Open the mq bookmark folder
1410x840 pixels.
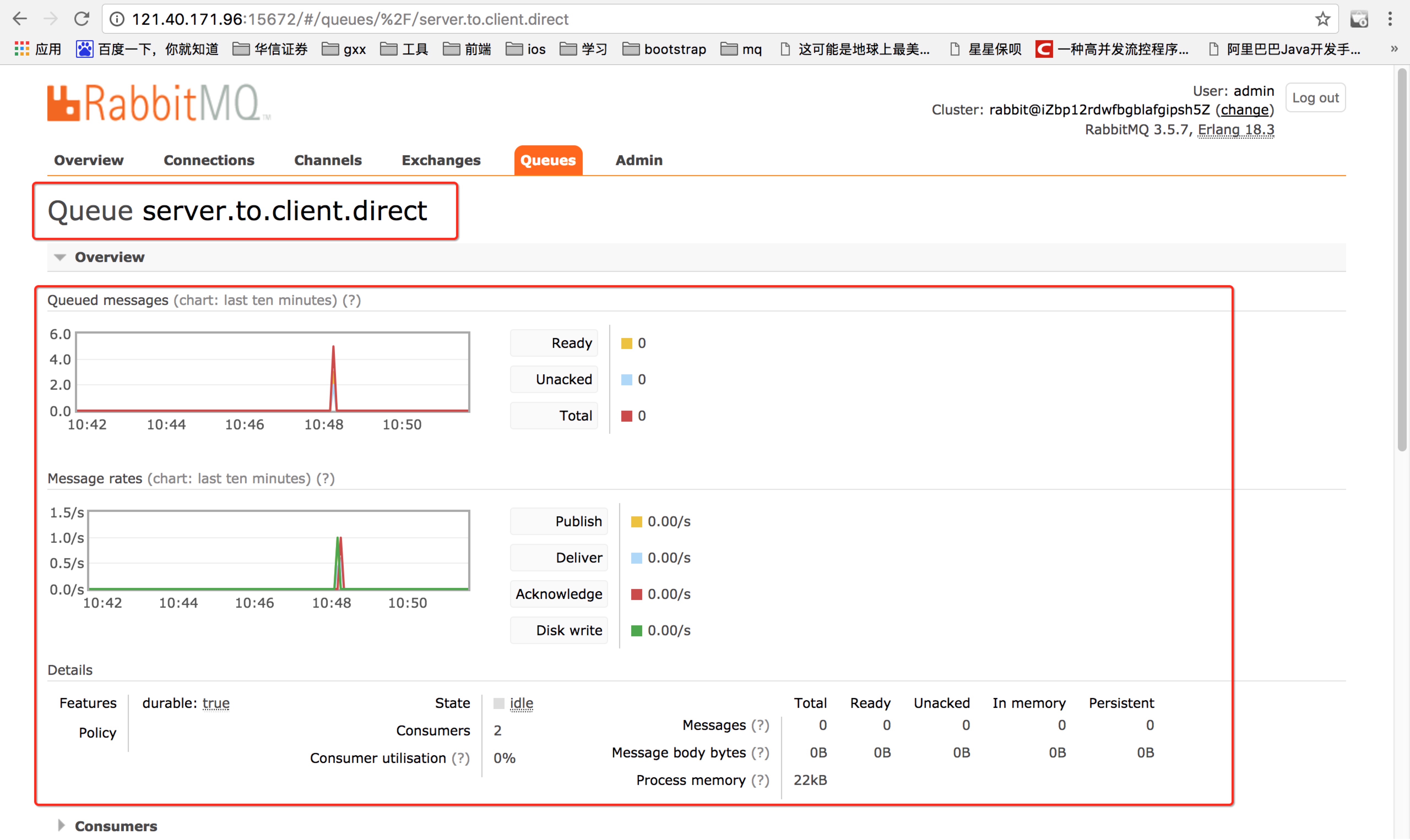point(741,49)
